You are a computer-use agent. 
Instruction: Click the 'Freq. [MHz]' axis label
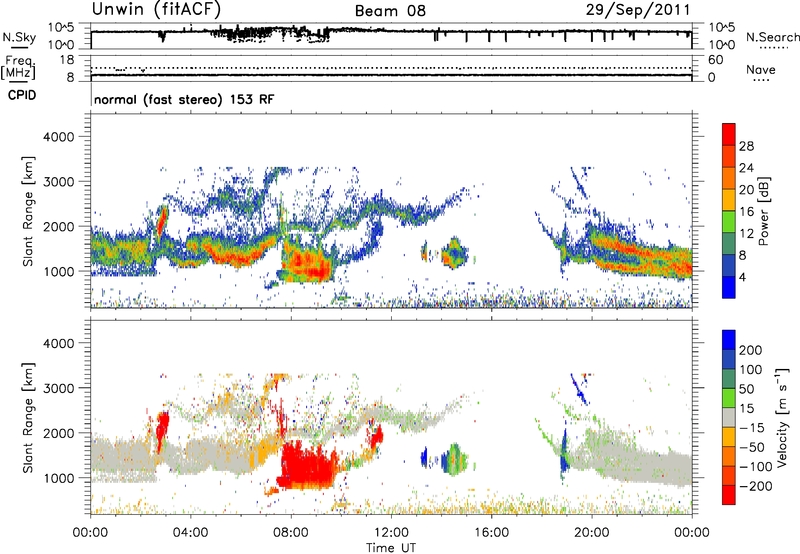coord(19,68)
